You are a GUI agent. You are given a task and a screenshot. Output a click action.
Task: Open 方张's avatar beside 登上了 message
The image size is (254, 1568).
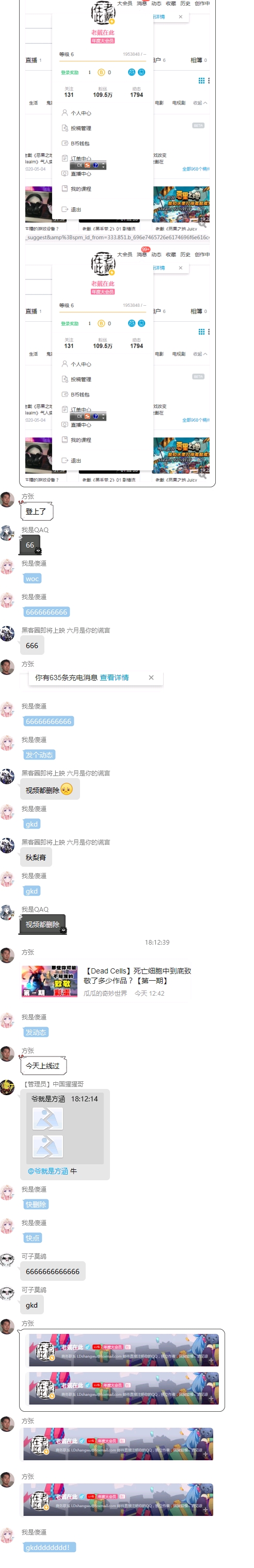point(7,500)
